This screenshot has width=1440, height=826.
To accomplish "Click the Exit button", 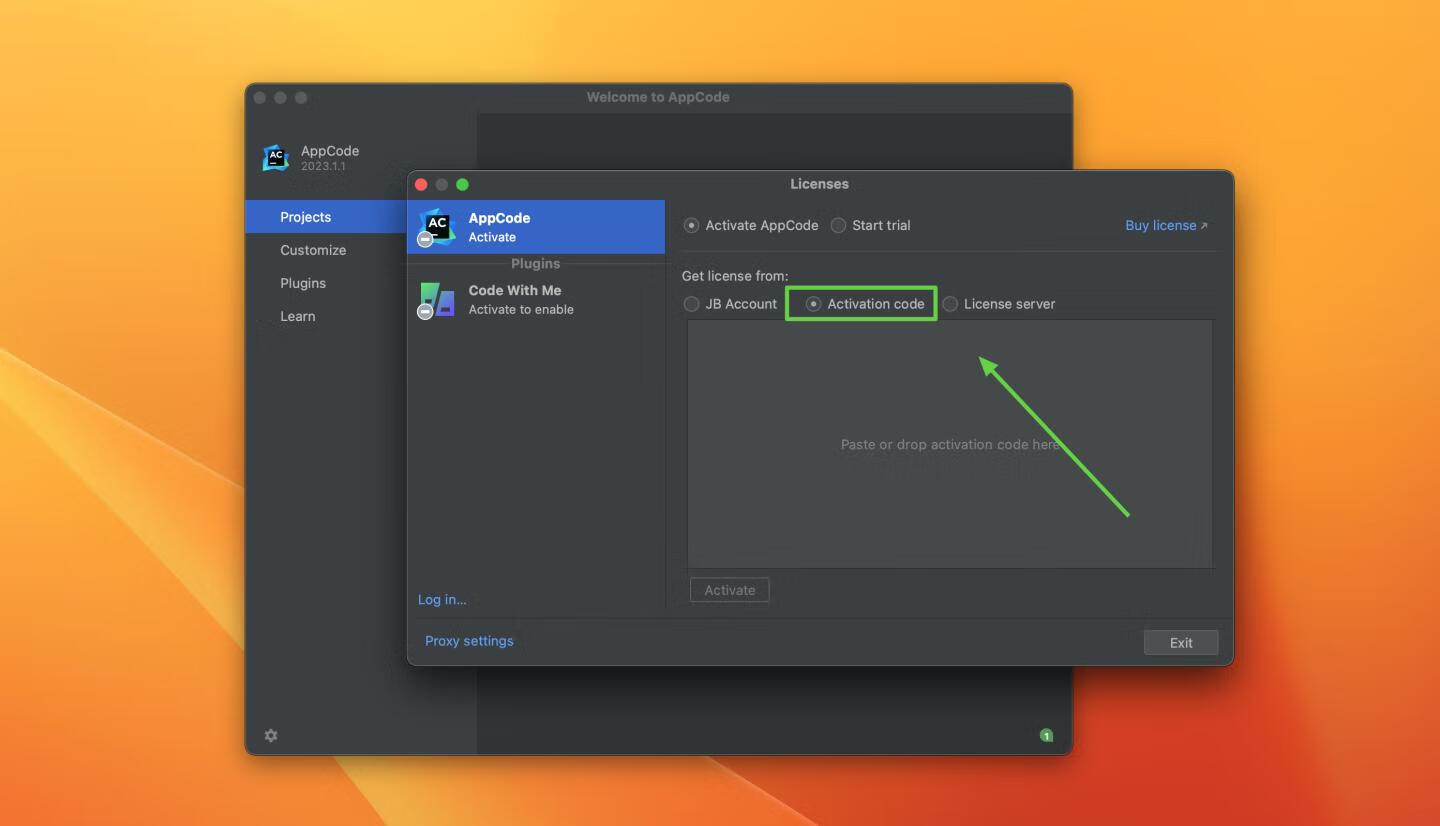I will (1181, 643).
